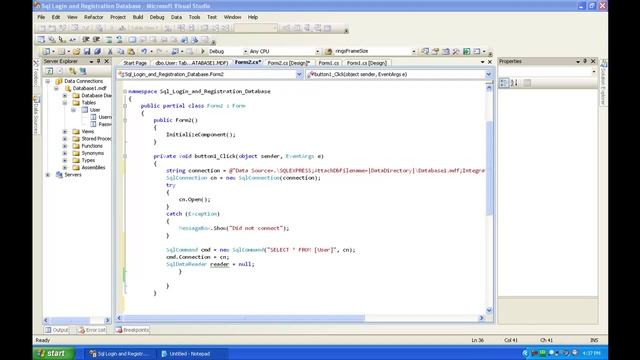
Task: Click Connect to Database icon in Server Explorer
Action: point(72,71)
